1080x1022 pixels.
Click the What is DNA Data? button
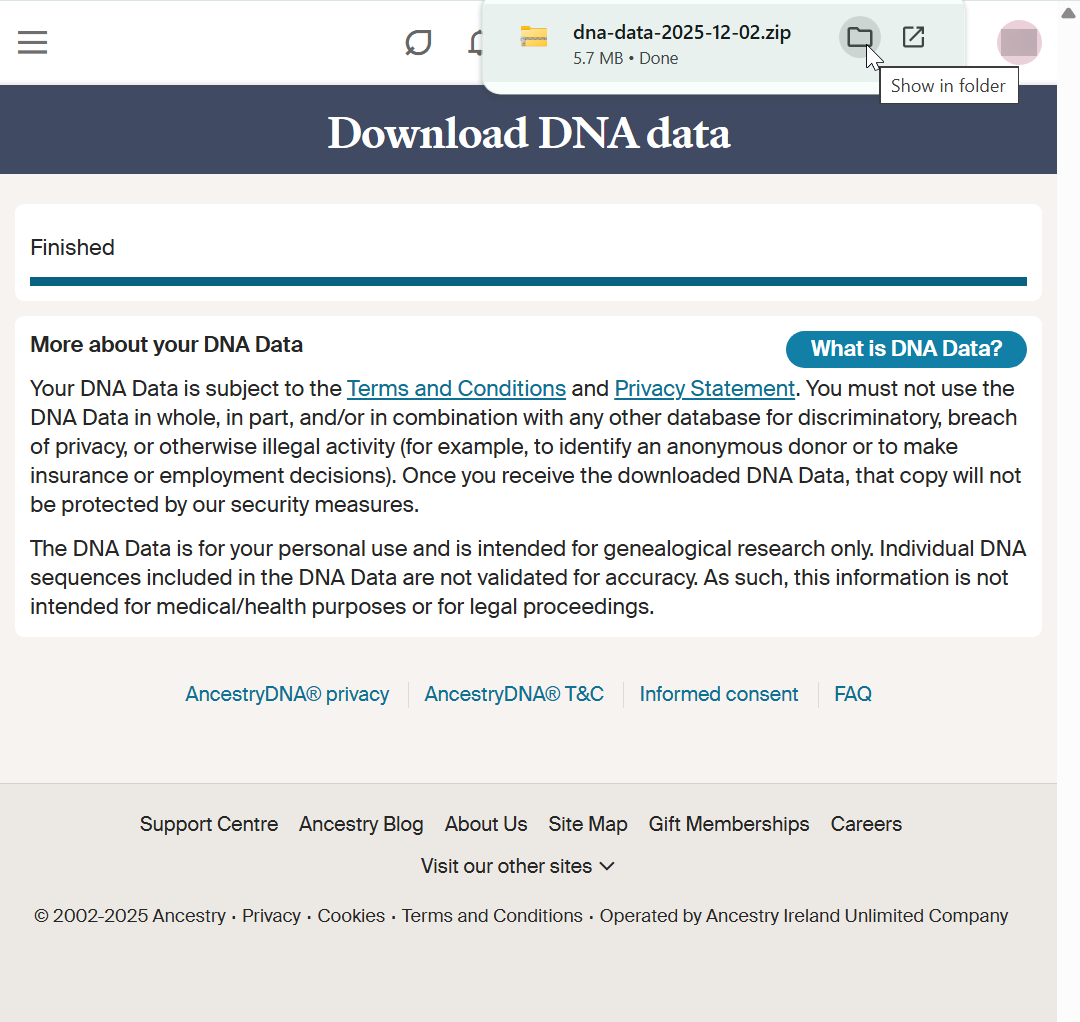click(906, 348)
